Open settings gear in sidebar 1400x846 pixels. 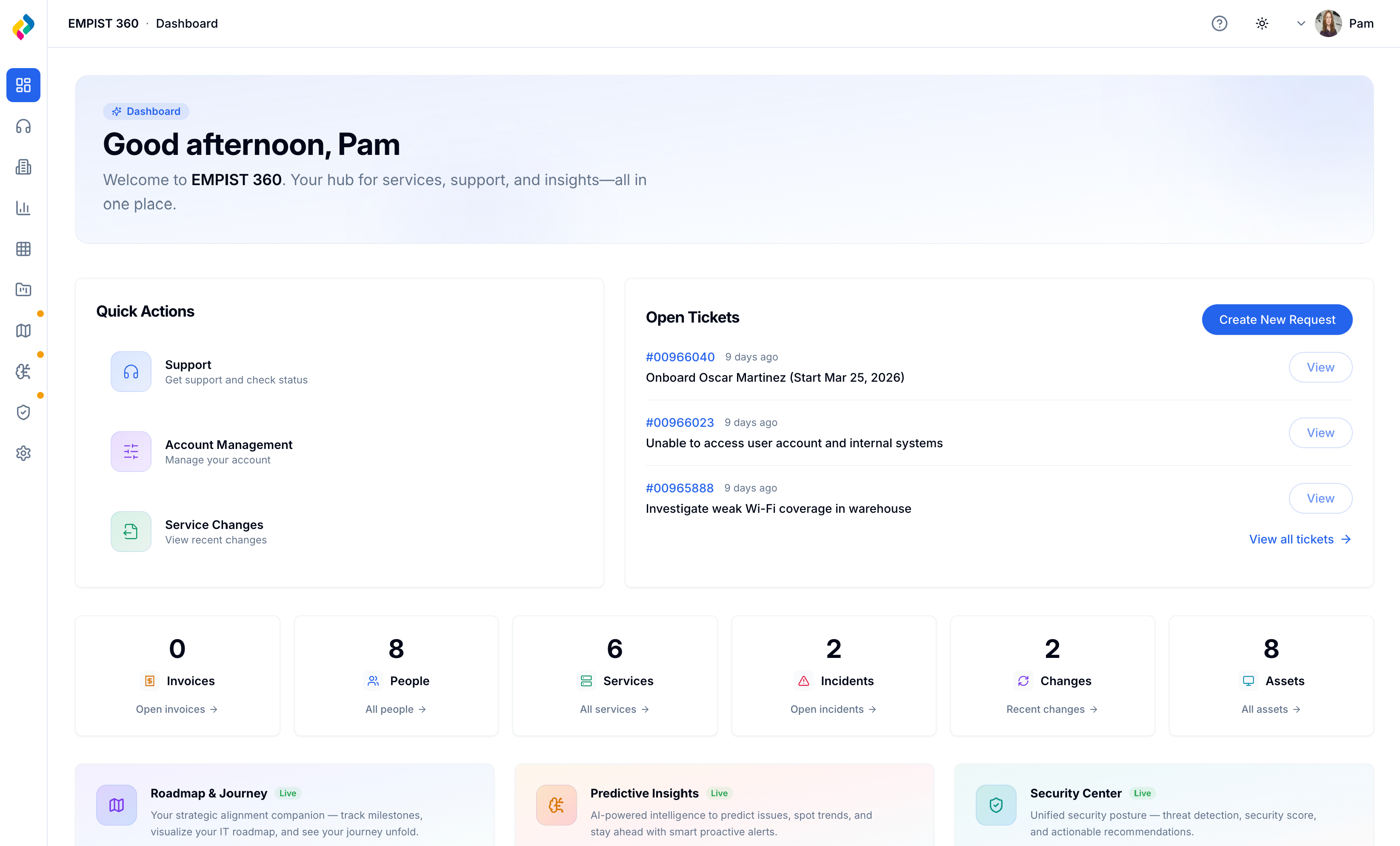[x=23, y=453]
